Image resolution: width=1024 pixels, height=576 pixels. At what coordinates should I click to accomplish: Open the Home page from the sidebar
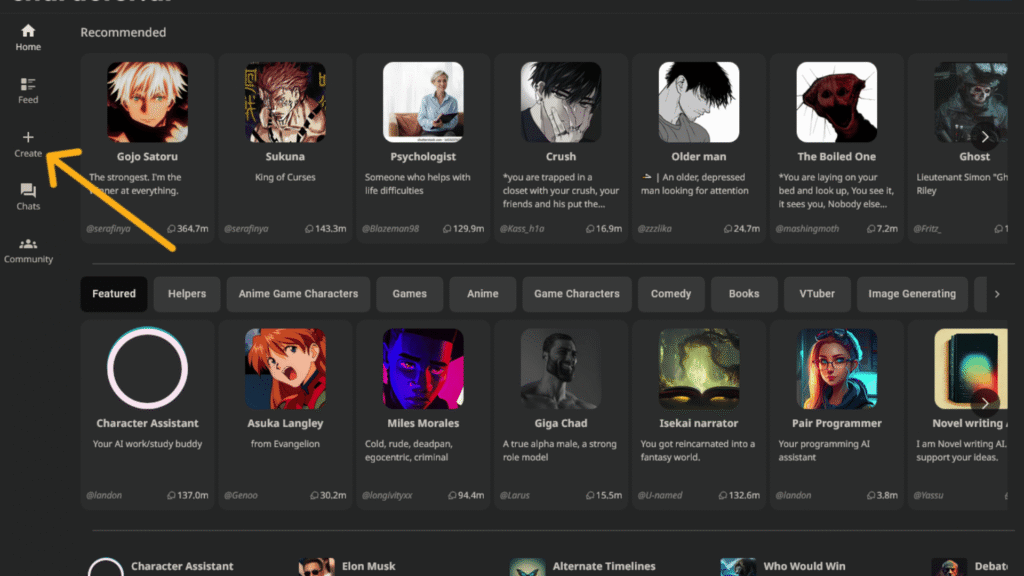pyautogui.click(x=28, y=37)
